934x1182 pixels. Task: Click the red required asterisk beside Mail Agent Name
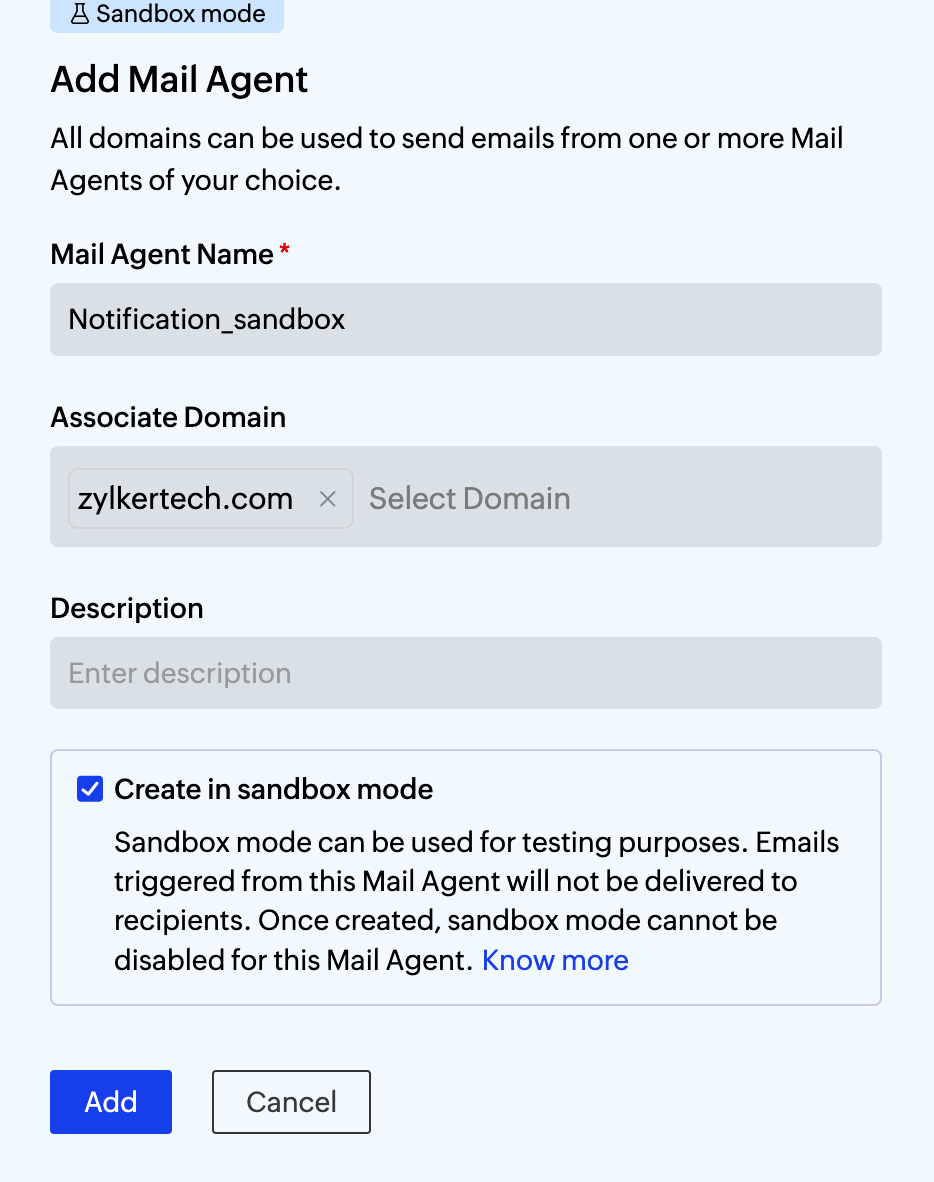[284, 254]
